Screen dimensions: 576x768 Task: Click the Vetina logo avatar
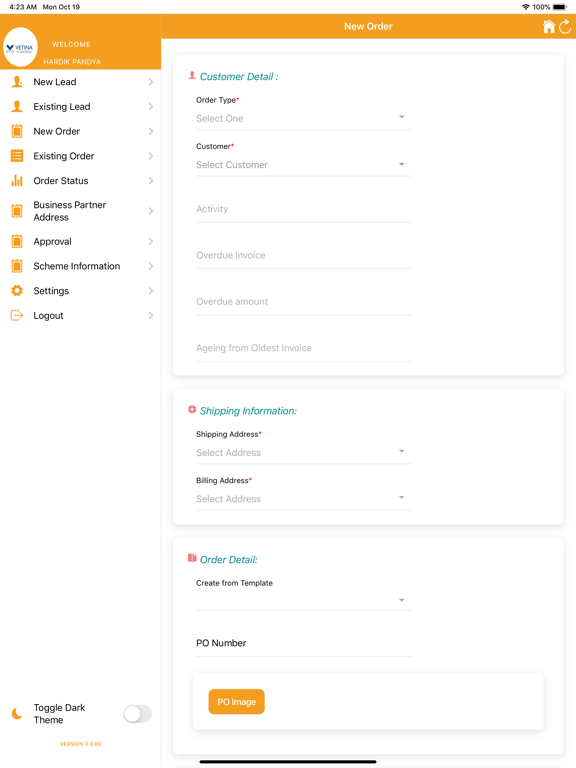point(21,48)
